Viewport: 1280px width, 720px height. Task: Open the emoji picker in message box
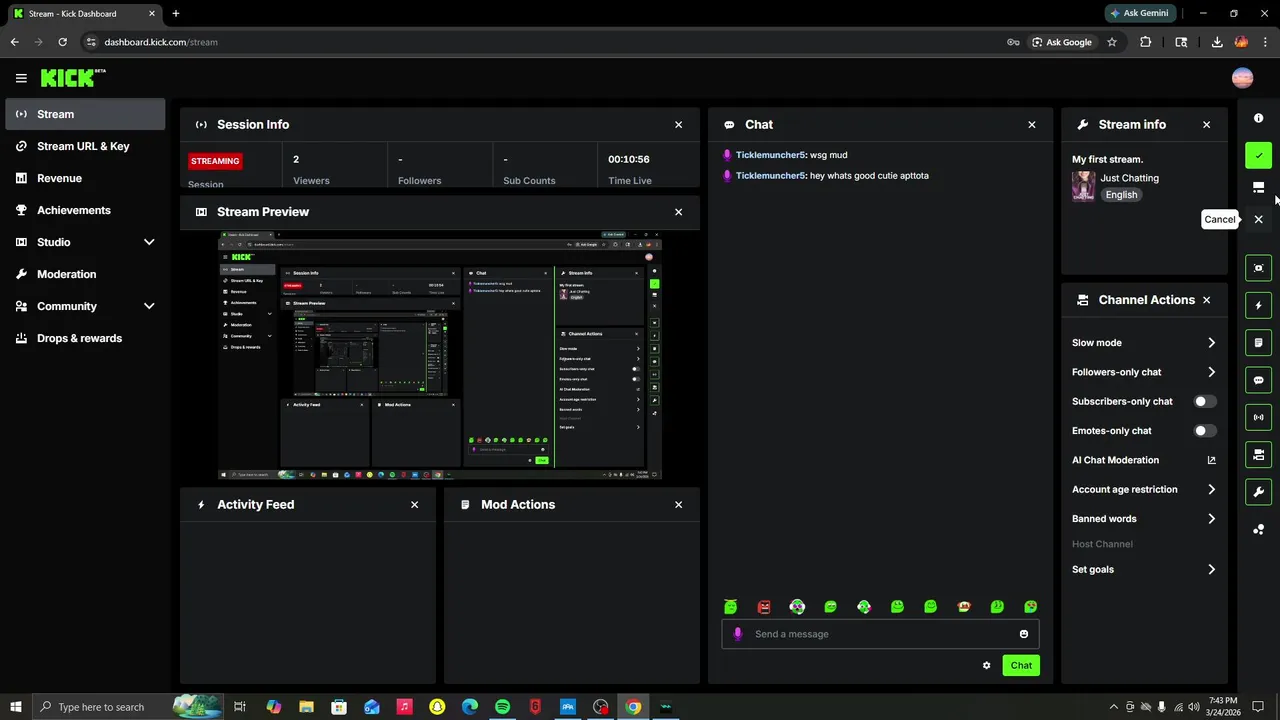[1023, 634]
